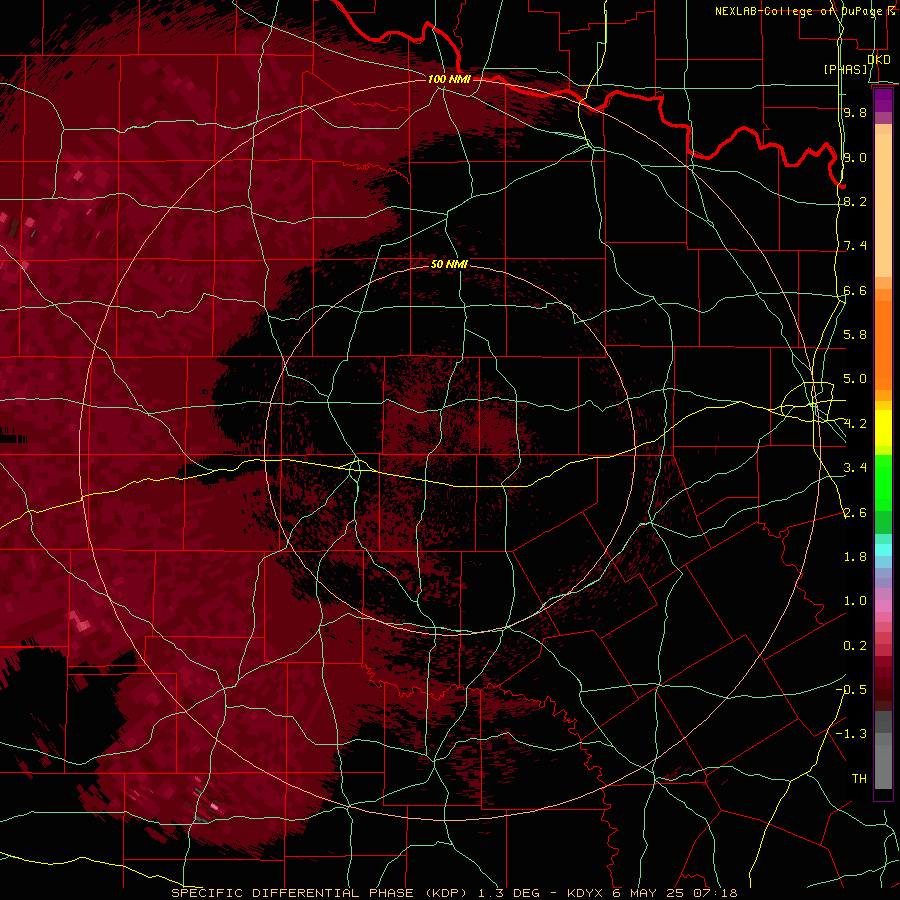Pick the light peach segment of the color bar

click(x=883, y=207)
